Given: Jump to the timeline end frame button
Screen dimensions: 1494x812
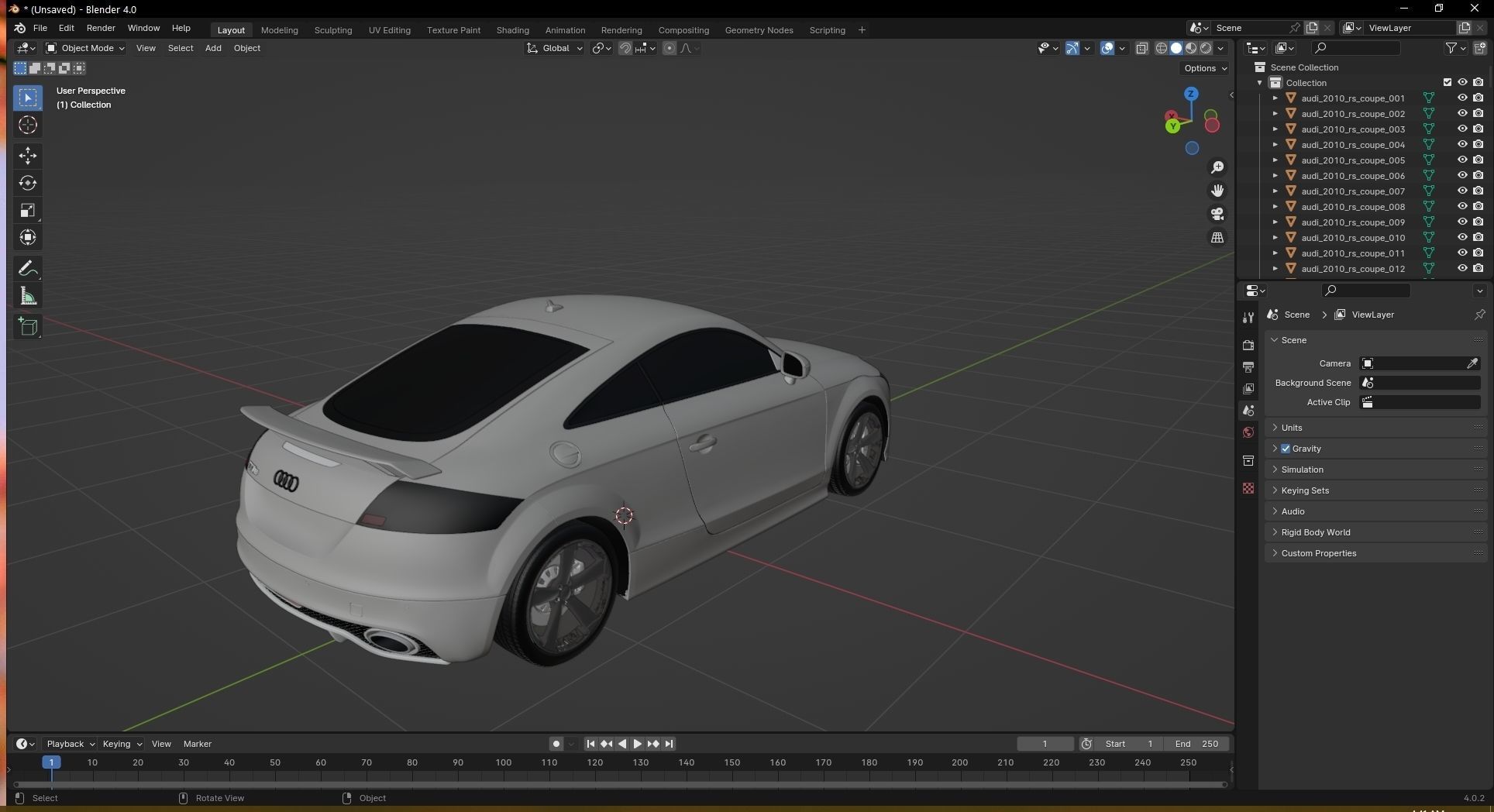Looking at the screenshot, I should tap(669, 744).
